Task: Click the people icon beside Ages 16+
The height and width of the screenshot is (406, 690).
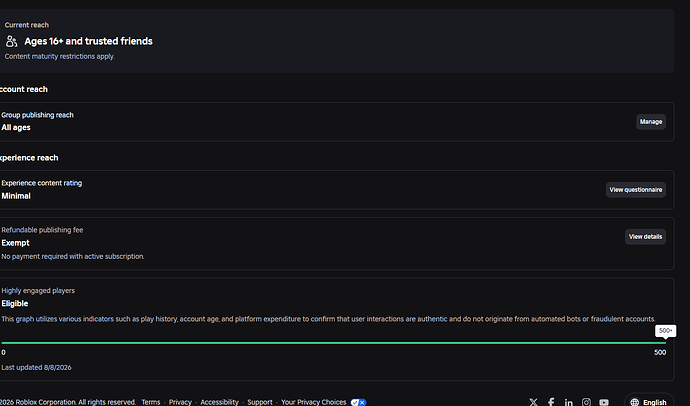Action: click(11, 41)
